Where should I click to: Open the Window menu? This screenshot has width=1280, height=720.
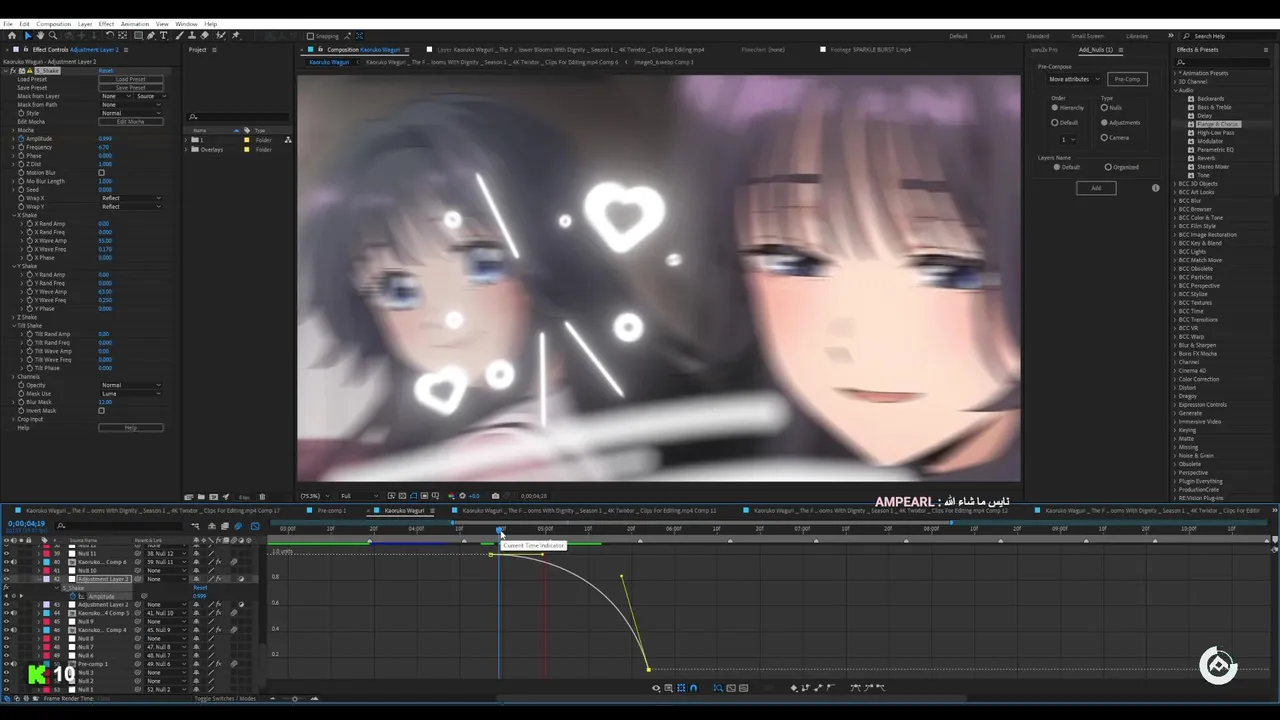[186, 24]
